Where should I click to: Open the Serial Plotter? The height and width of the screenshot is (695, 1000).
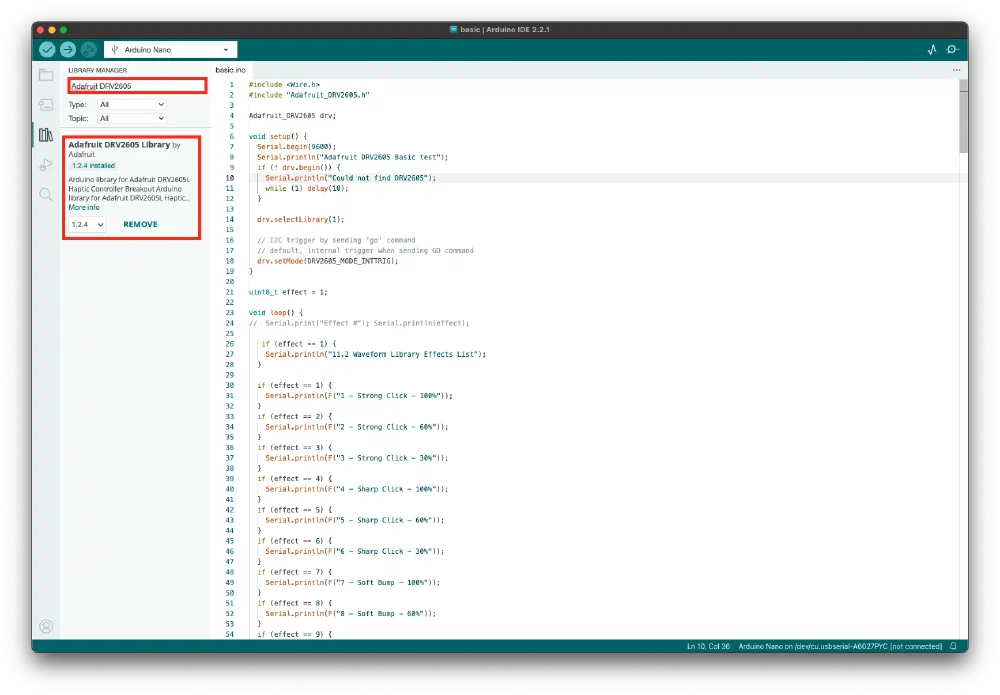pyautogui.click(x=932, y=49)
